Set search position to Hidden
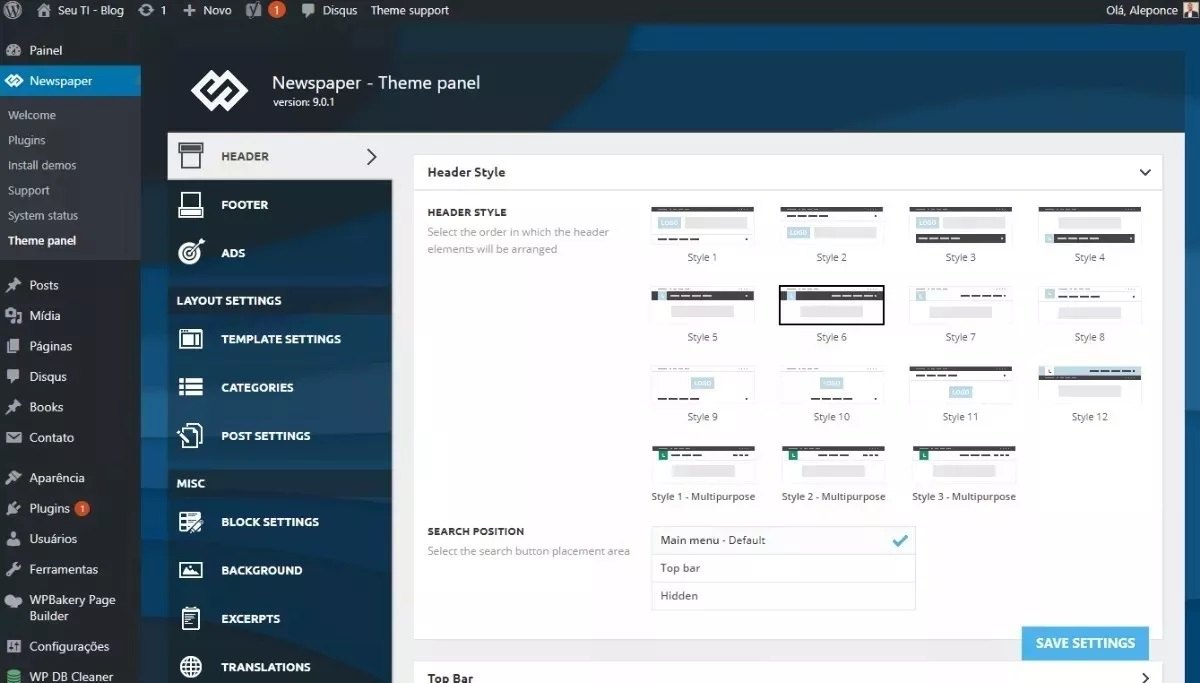The image size is (1200, 683). pyautogui.click(x=782, y=596)
